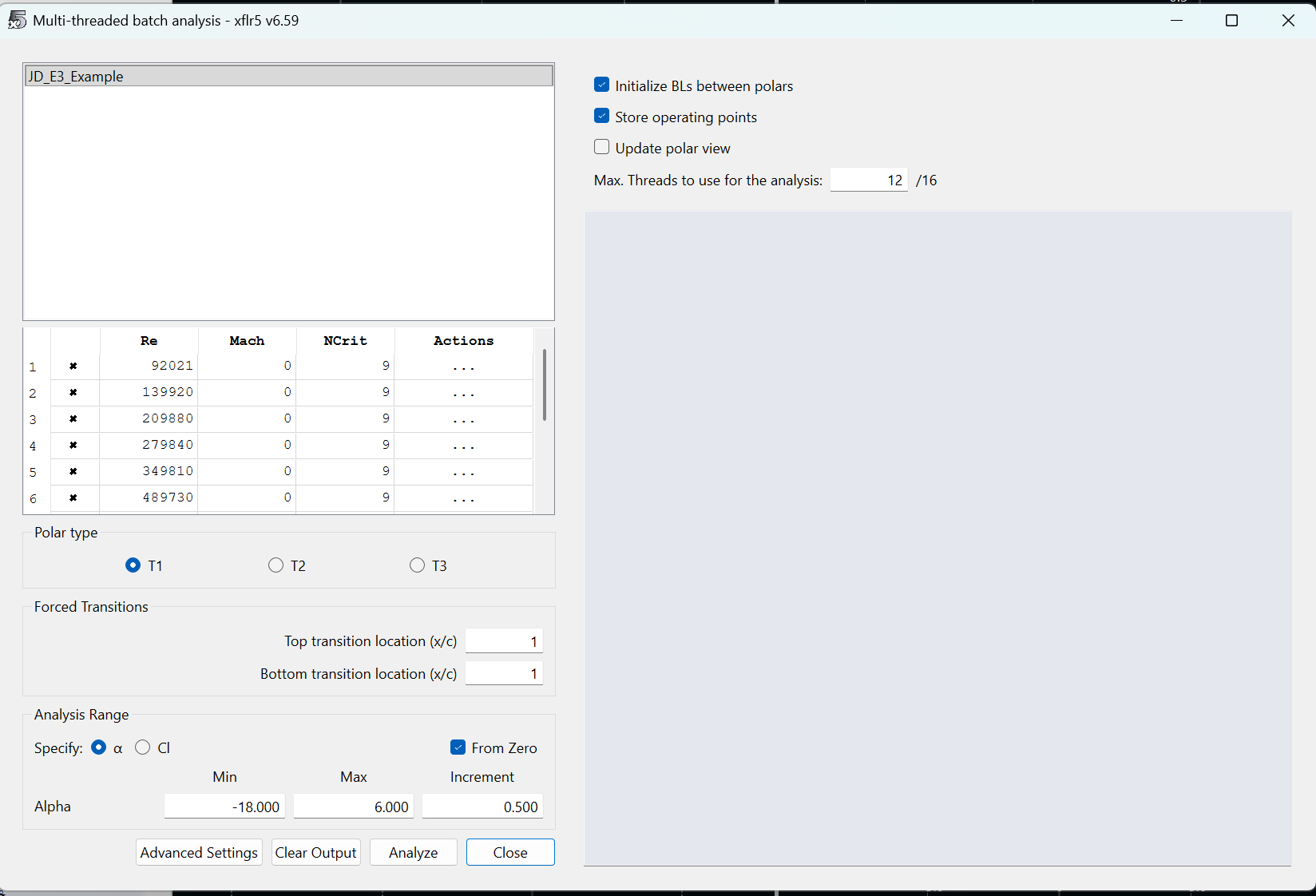Enable Update polar view checkbox

(x=602, y=147)
